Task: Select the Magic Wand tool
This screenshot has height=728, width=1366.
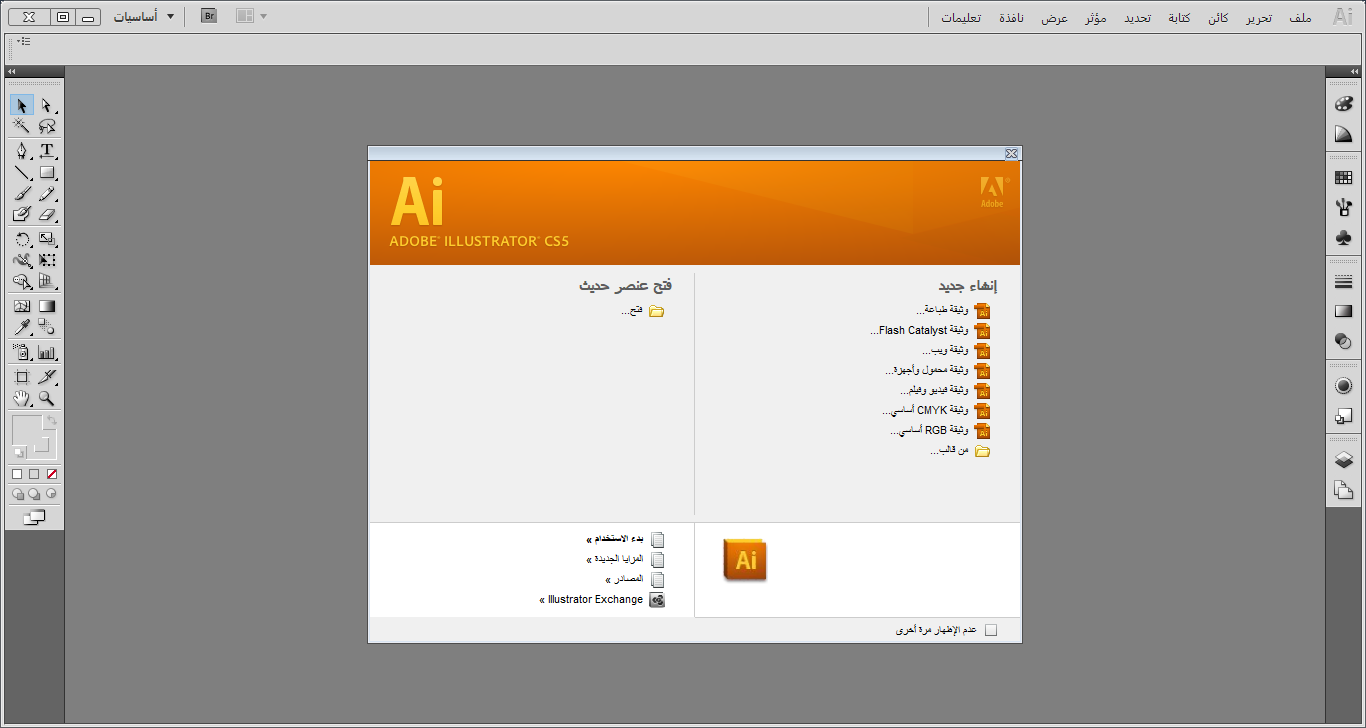Action: 22,127
